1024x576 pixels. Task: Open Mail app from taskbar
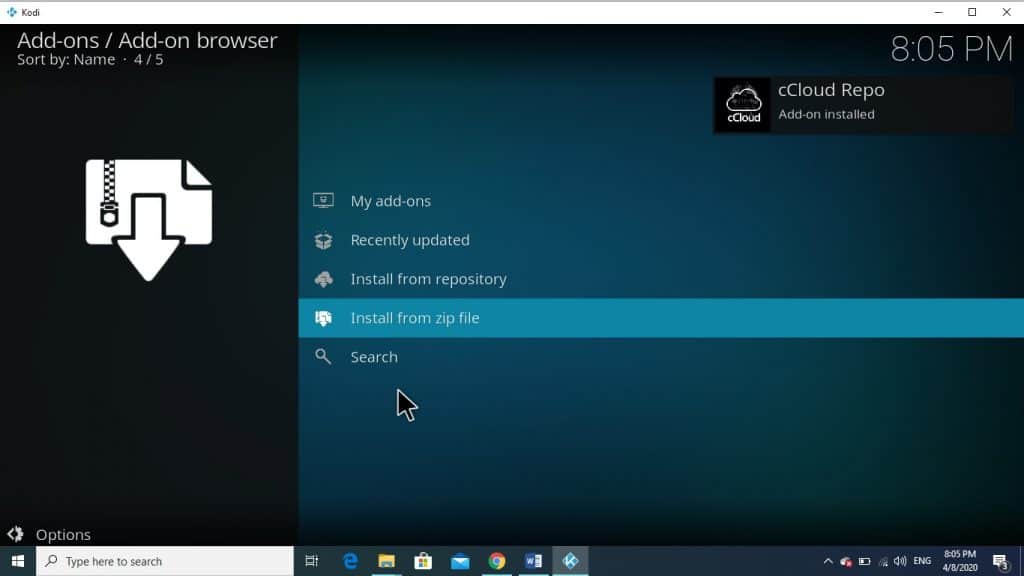click(x=460, y=561)
